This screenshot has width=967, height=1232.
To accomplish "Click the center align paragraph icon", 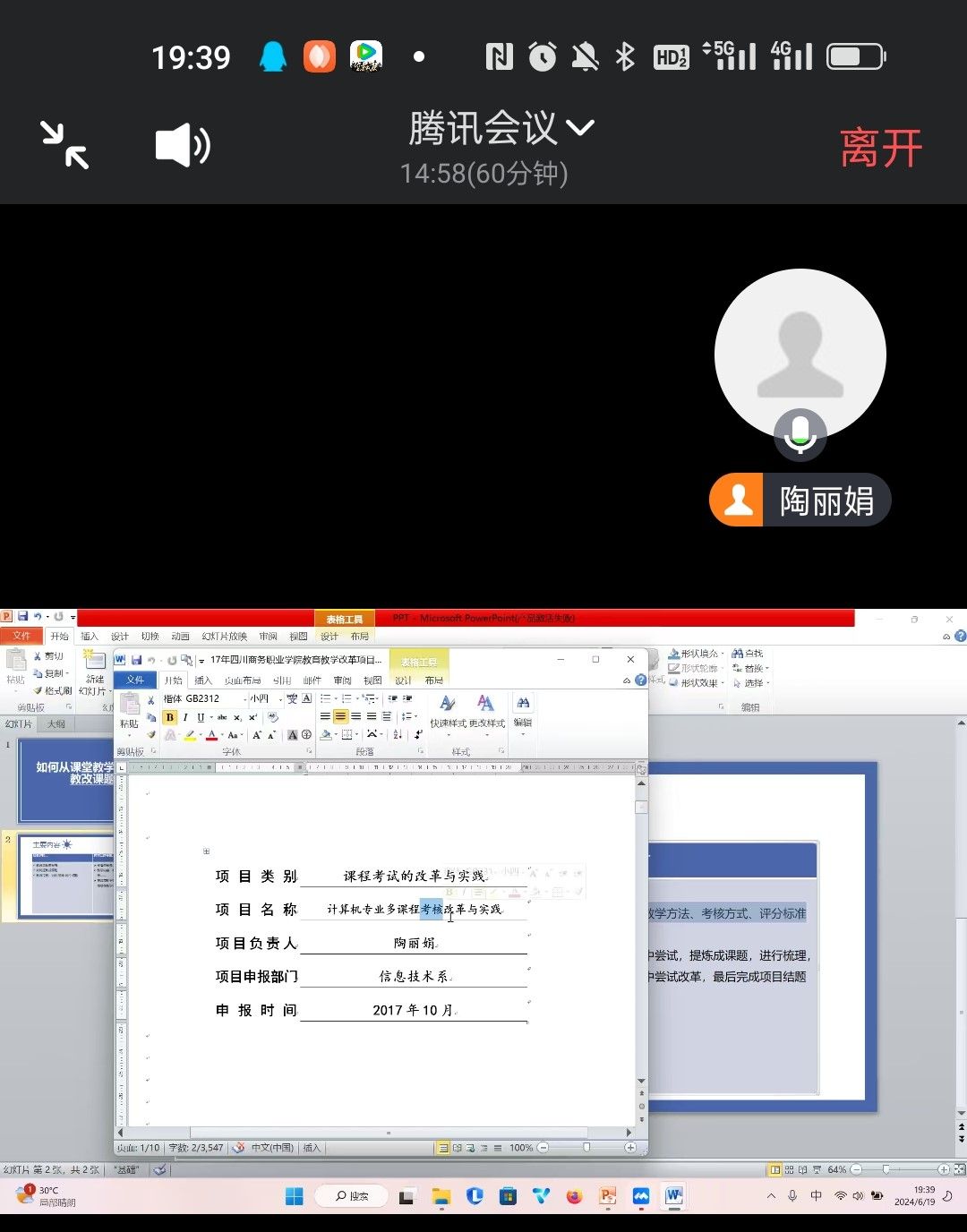I will 340,716.
